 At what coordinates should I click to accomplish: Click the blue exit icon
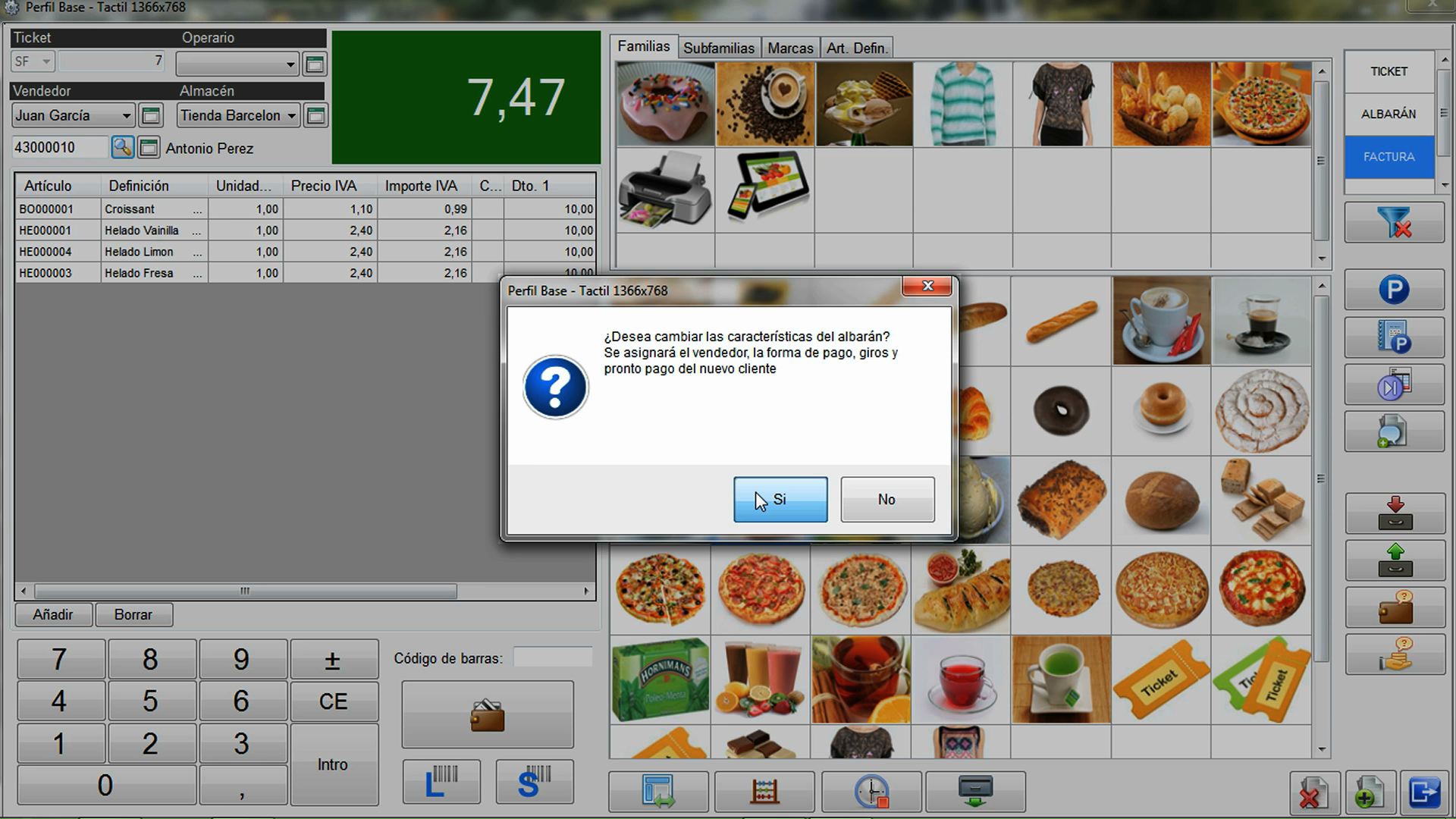[x=1424, y=792]
